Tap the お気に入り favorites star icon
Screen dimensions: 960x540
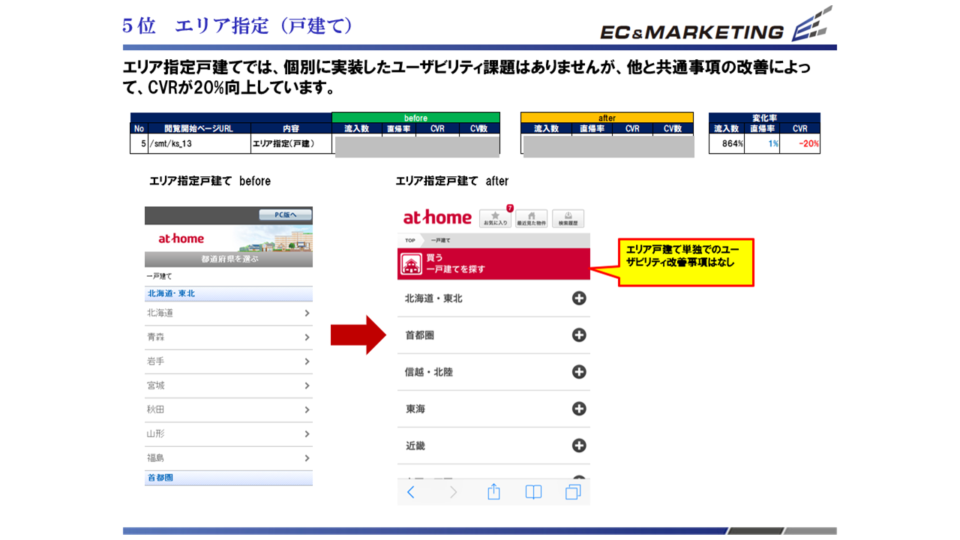point(495,218)
